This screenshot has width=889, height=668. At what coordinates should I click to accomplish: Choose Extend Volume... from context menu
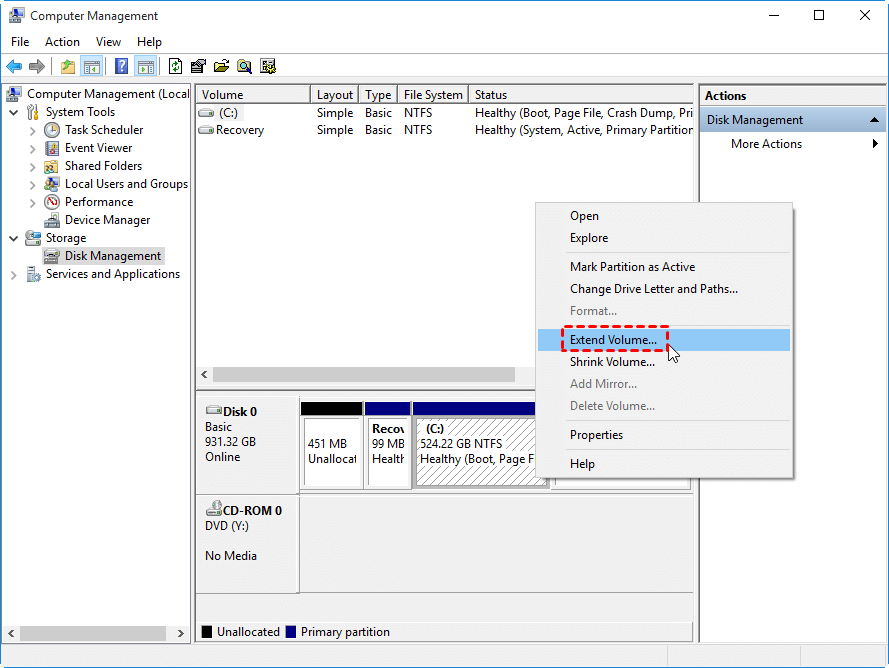[663, 340]
